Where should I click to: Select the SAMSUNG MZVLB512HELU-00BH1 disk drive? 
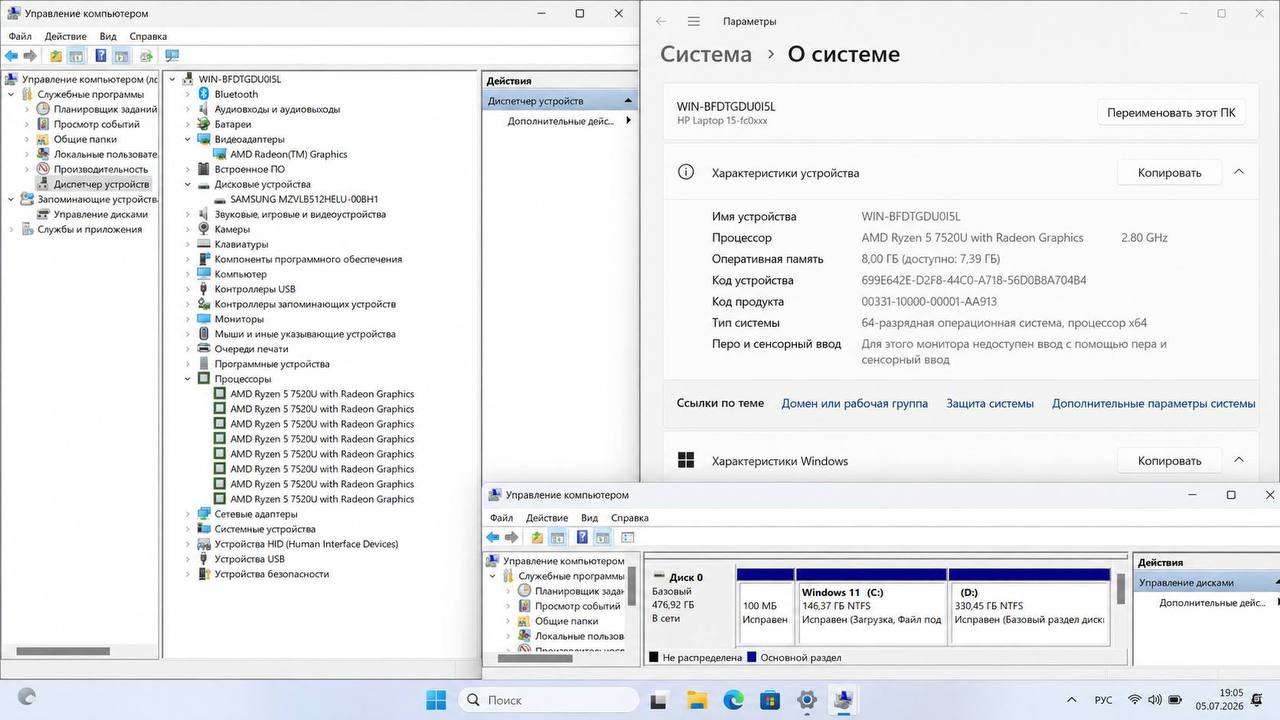[304, 199]
